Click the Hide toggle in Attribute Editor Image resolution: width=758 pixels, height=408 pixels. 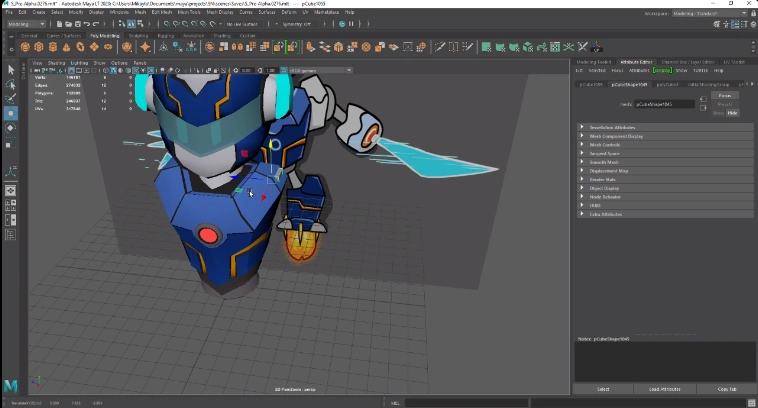click(x=732, y=112)
